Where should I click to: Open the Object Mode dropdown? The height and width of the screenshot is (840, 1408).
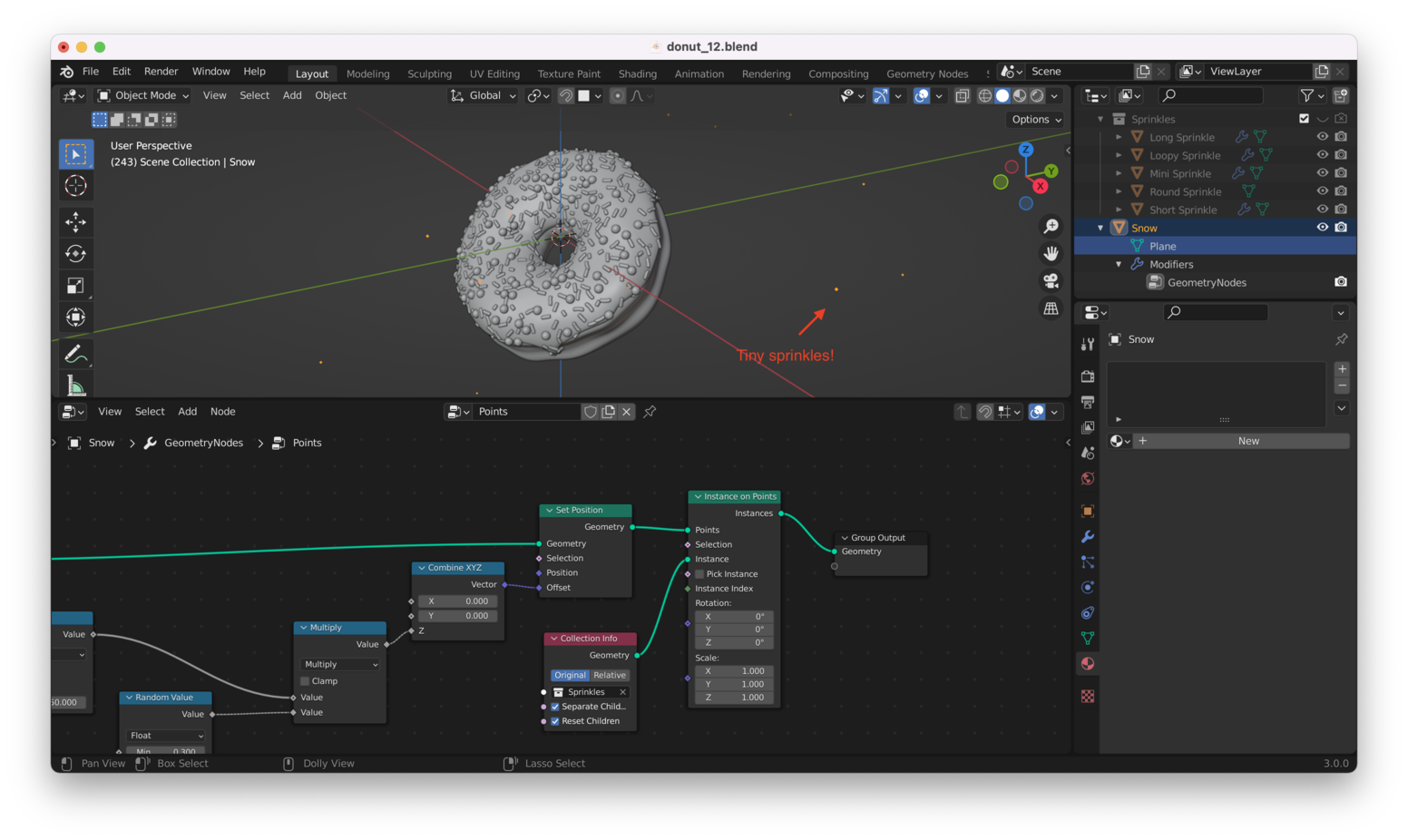(143, 95)
